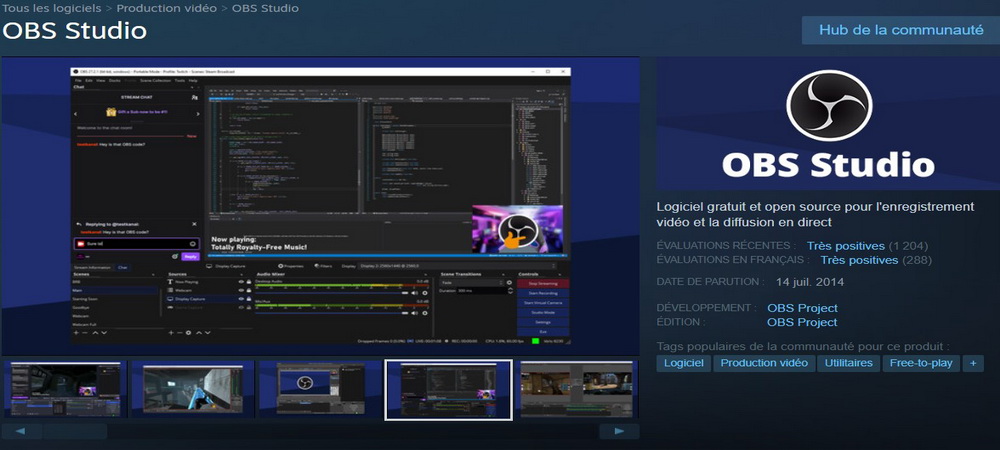Screen dimensions: 1000x450
Task: Select the third thumbnail showing OBS logo
Action: coord(320,389)
